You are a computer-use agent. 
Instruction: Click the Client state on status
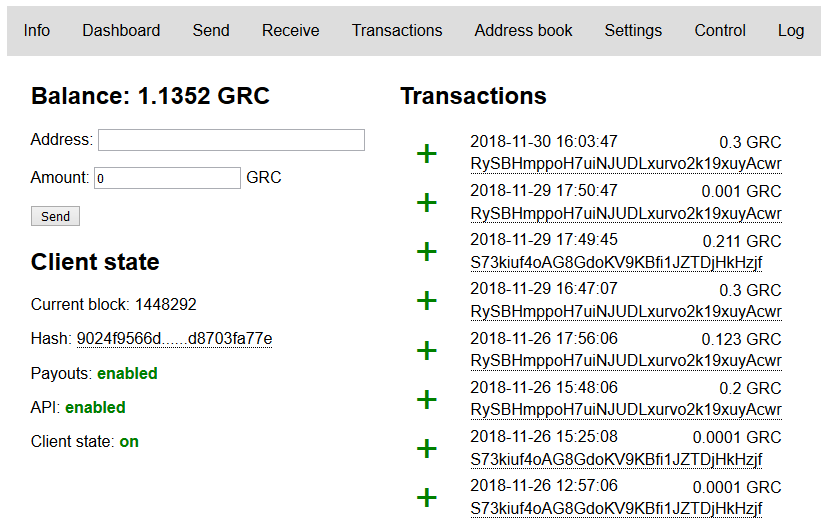pos(129,441)
